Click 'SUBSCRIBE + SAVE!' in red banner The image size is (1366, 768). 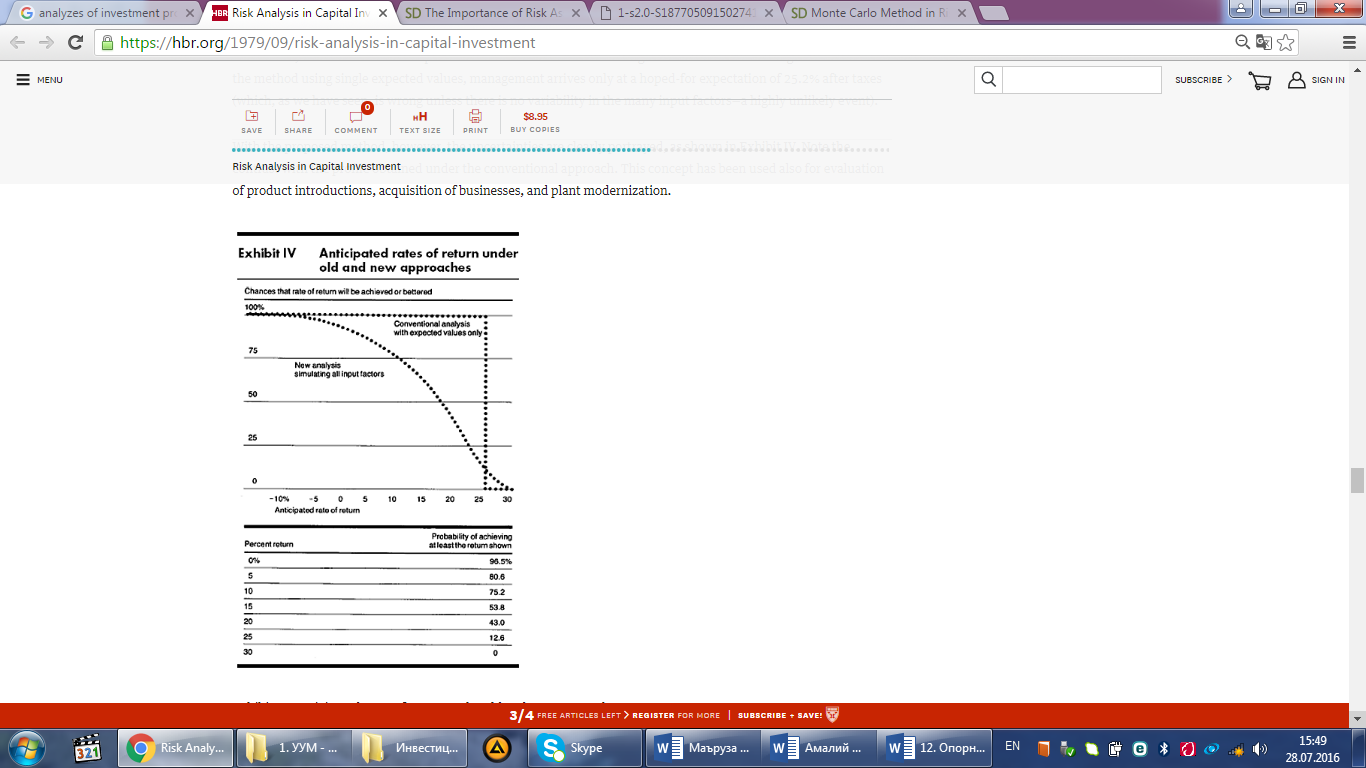[780, 715]
